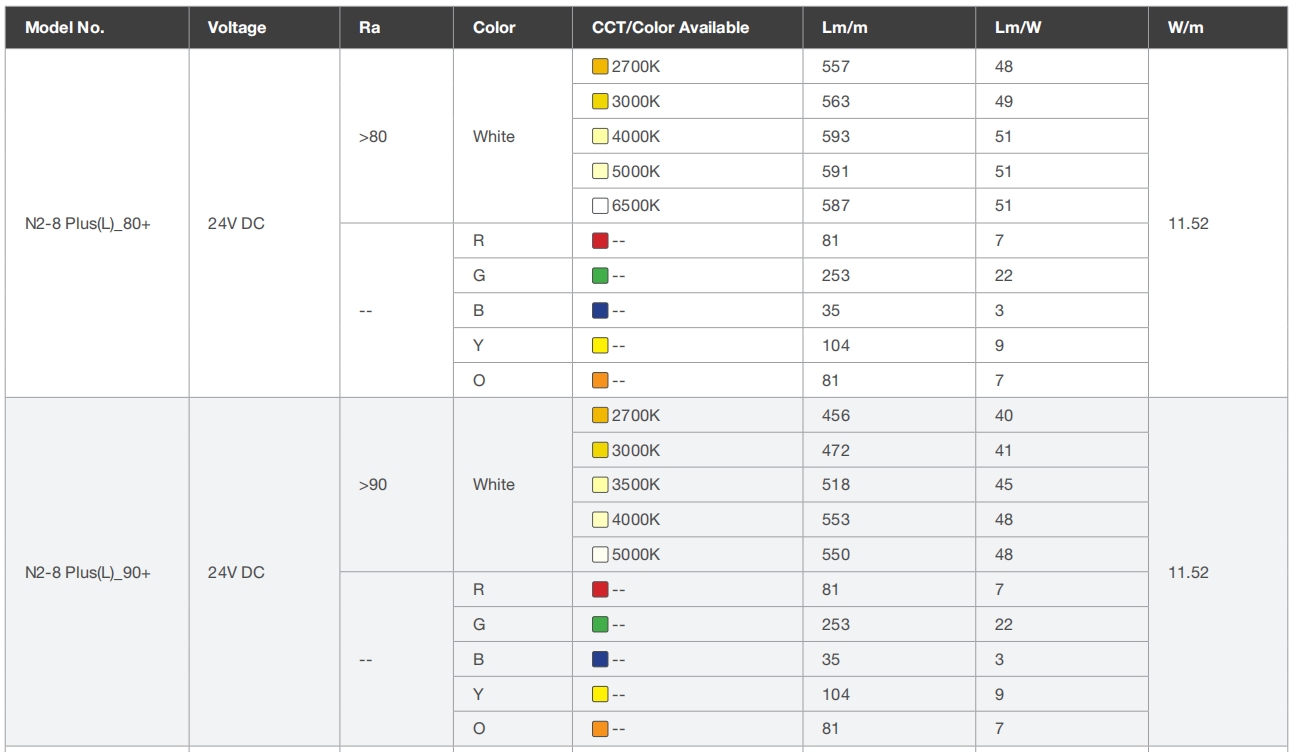The image size is (1295, 752).
Task: Select the 6500K color temperature text
Action: [635, 206]
